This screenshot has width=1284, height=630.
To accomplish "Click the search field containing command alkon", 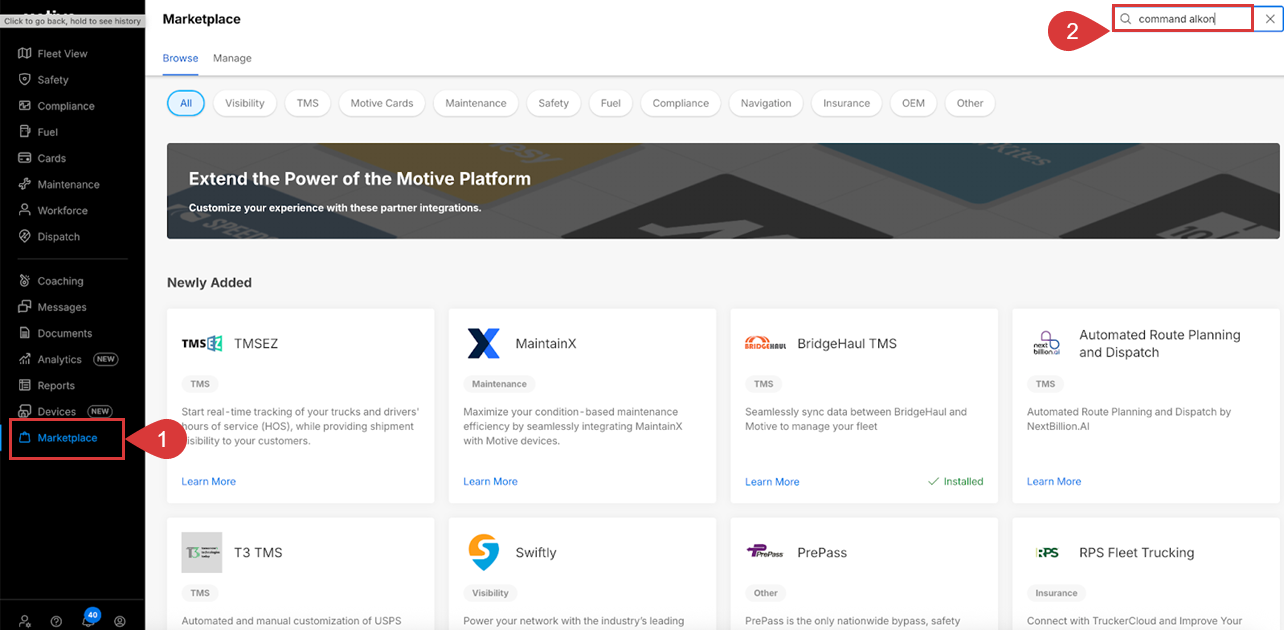I will pos(1183,19).
